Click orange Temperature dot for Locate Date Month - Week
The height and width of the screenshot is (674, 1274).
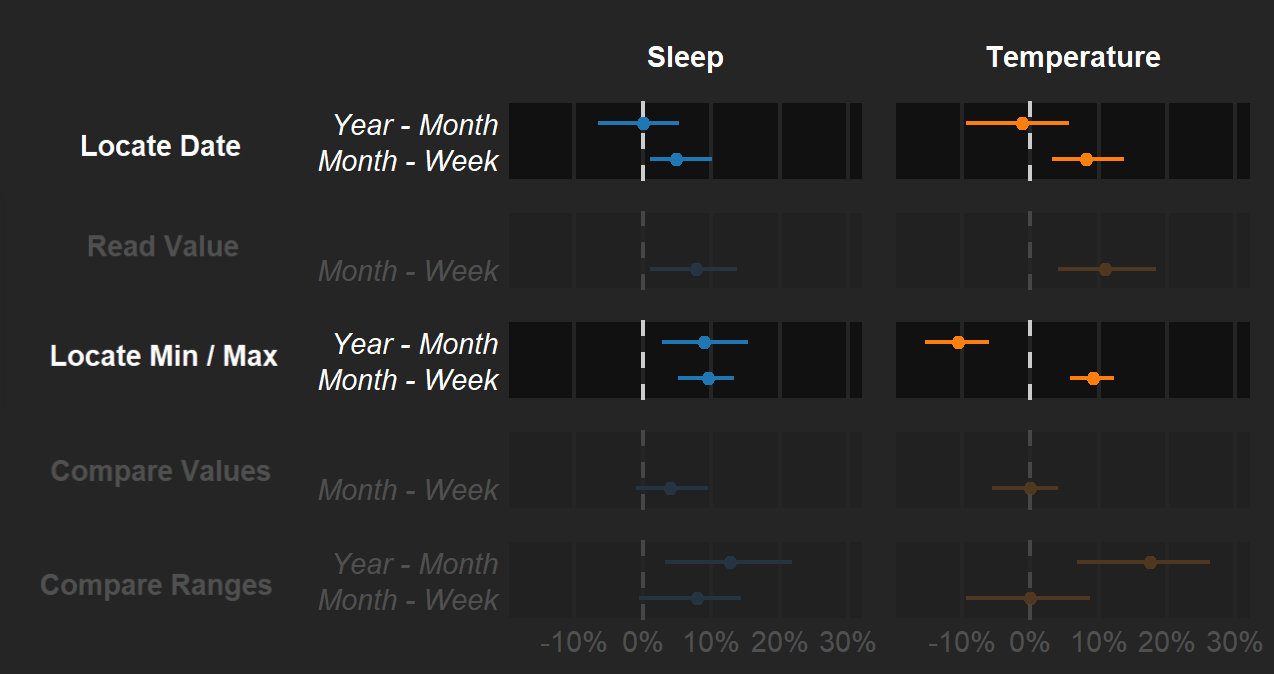[x=1086, y=159]
